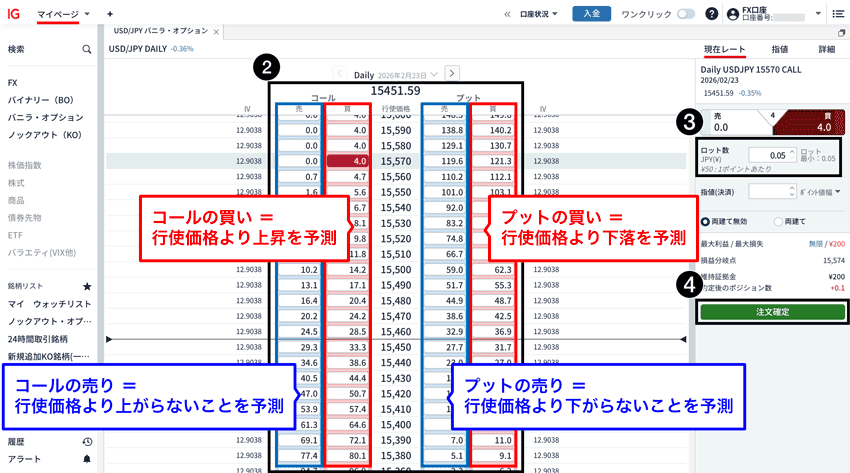Screen dimensions: 850x473
Task: Select FX in the sidebar
Action: pos(12,82)
